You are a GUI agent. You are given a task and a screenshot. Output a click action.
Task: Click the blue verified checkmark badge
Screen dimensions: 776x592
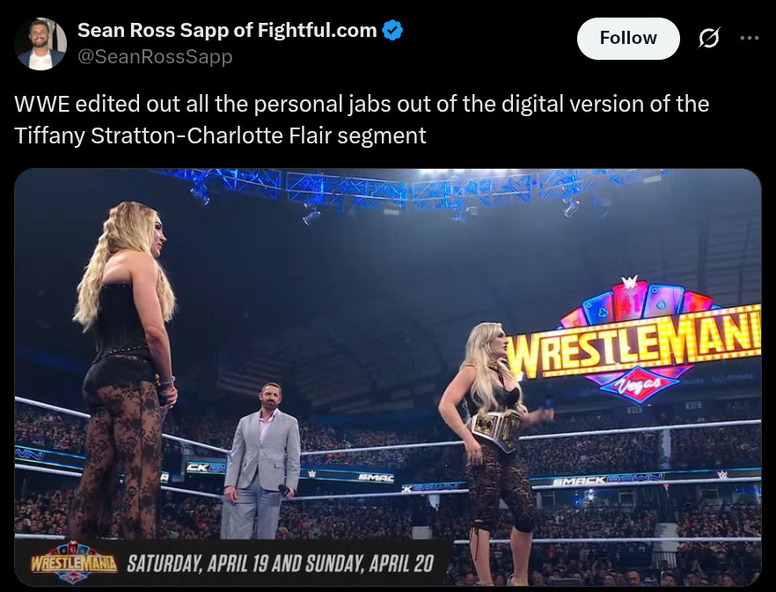click(393, 30)
